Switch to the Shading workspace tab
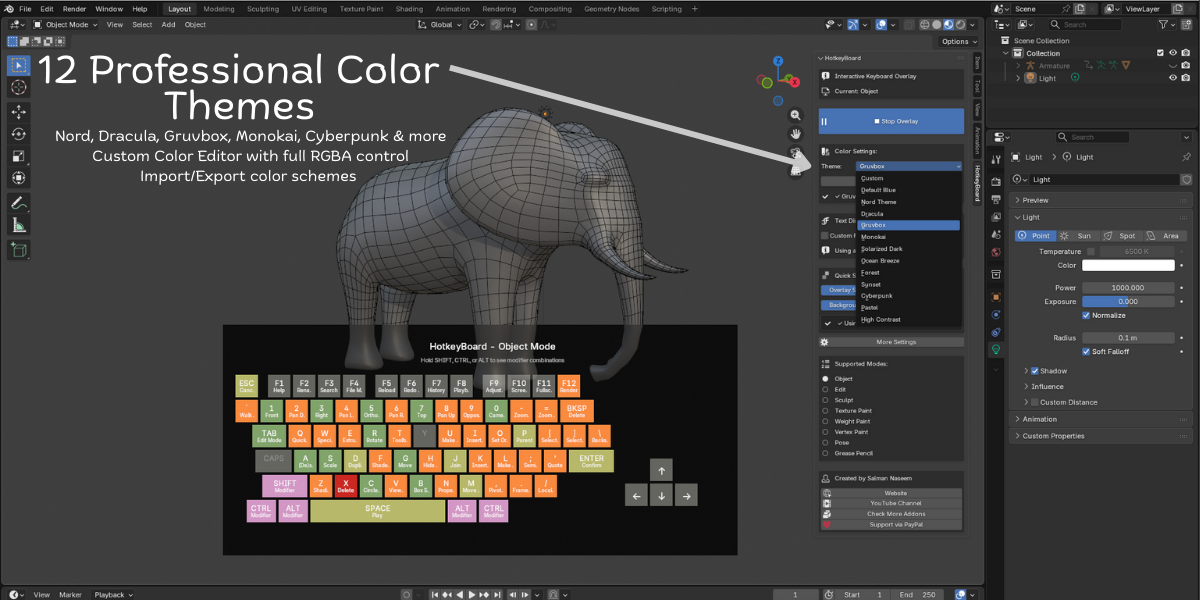The image size is (1200, 600). point(409,8)
